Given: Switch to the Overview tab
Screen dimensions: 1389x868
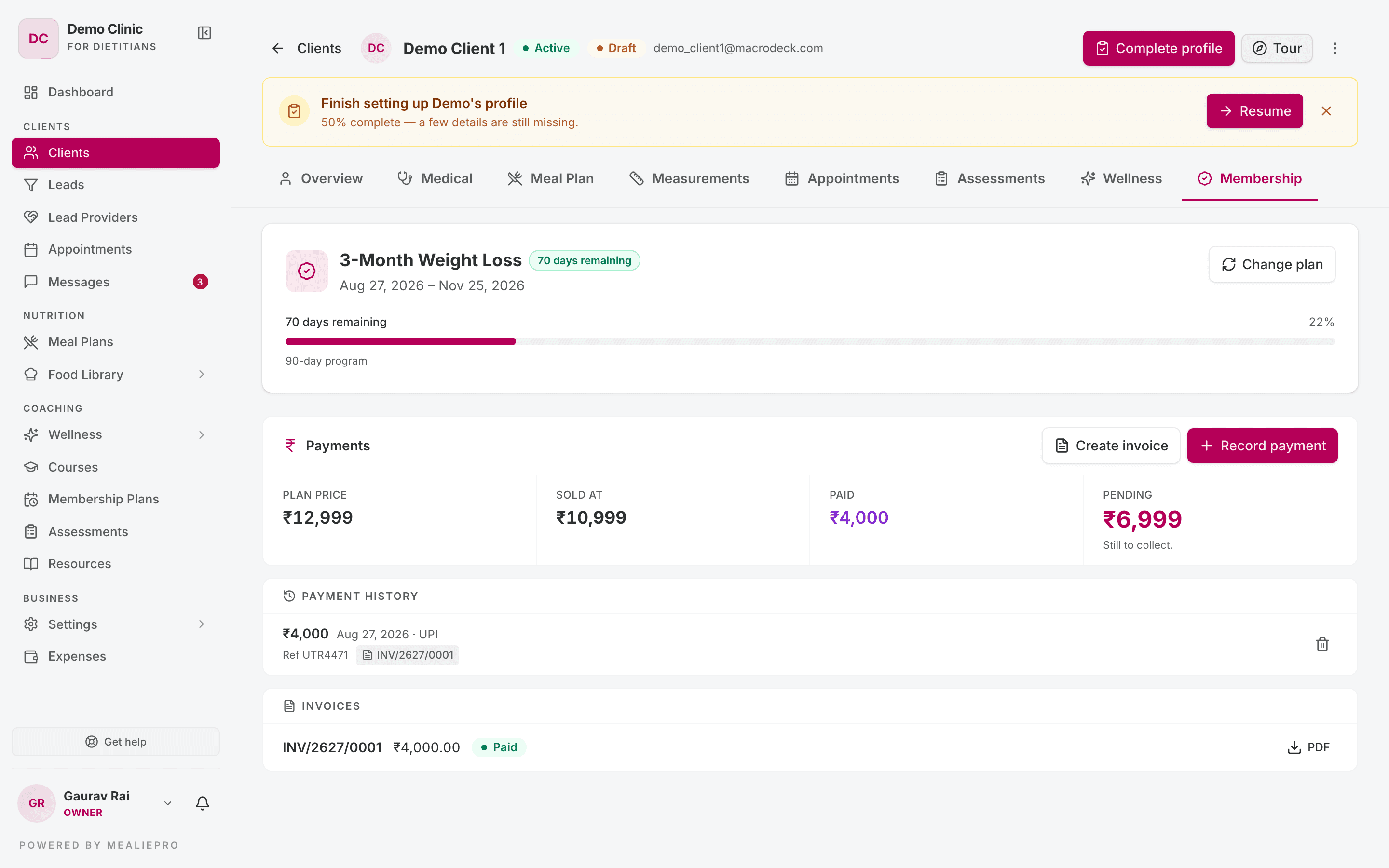Looking at the screenshot, I should coord(321,178).
